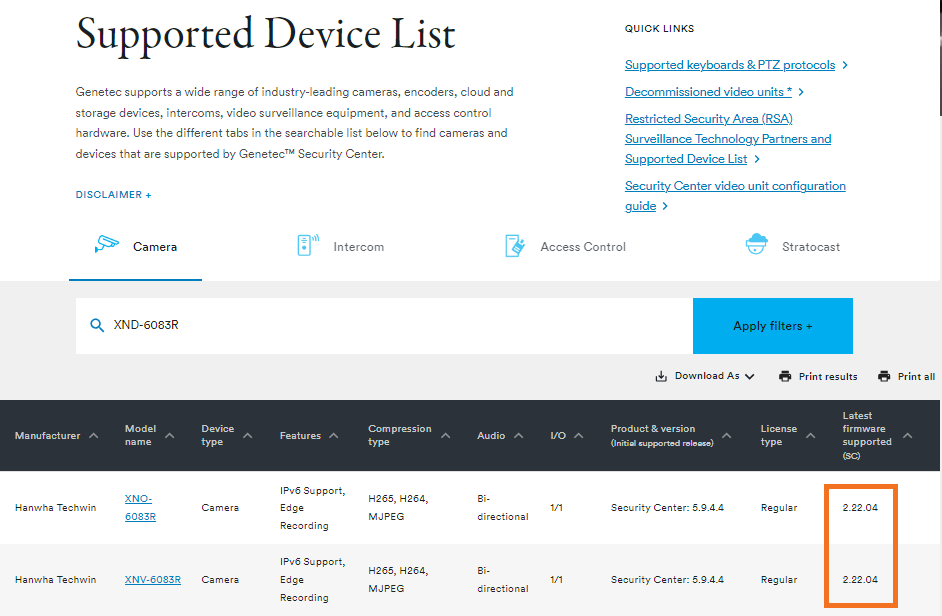Sort by I/O column arrow
The height and width of the screenshot is (616, 942).
tap(579, 435)
